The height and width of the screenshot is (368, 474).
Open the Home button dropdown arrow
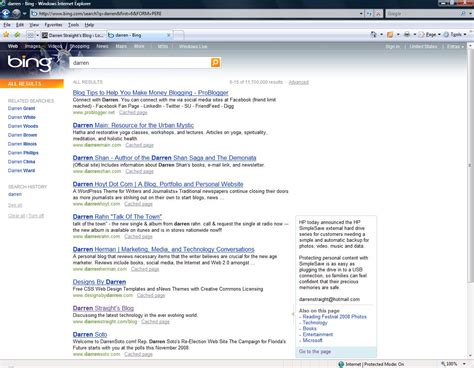(x=381, y=34)
